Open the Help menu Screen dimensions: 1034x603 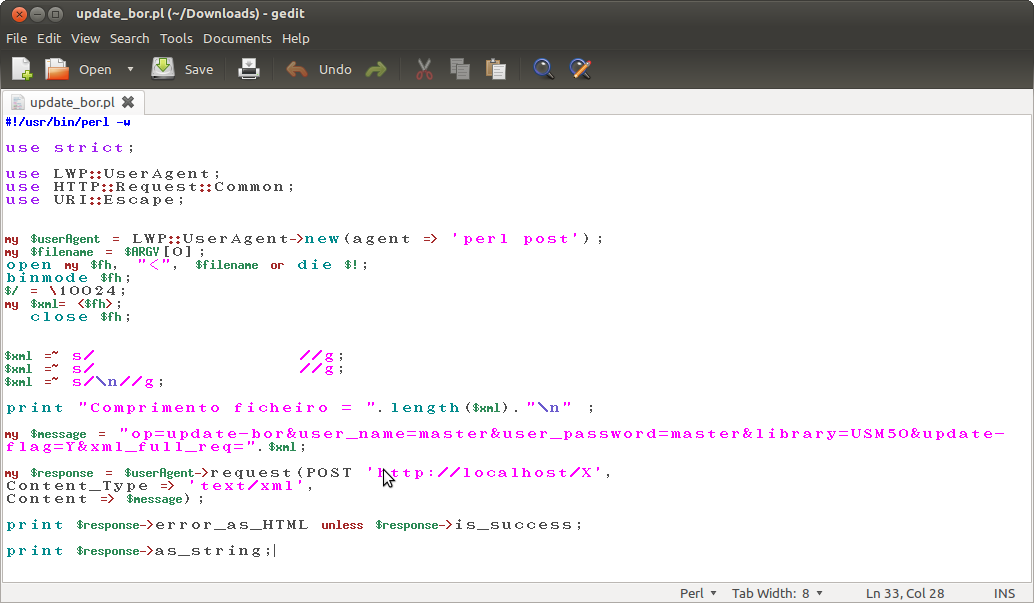tap(295, 38)
